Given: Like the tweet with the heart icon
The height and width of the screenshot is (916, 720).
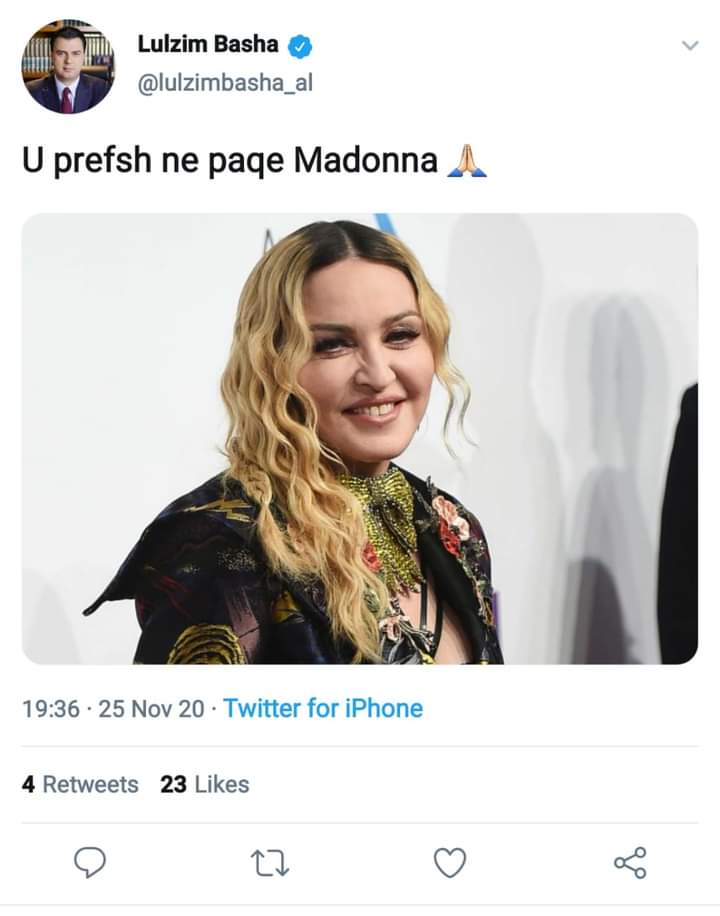Looking at the screenshot, I should [x=450, y=862].
